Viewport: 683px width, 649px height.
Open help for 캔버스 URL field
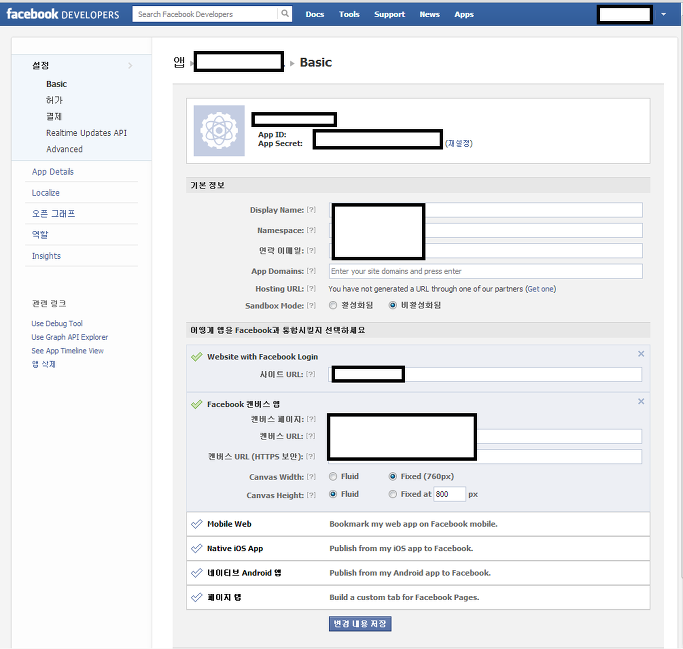tap(310, 436)
